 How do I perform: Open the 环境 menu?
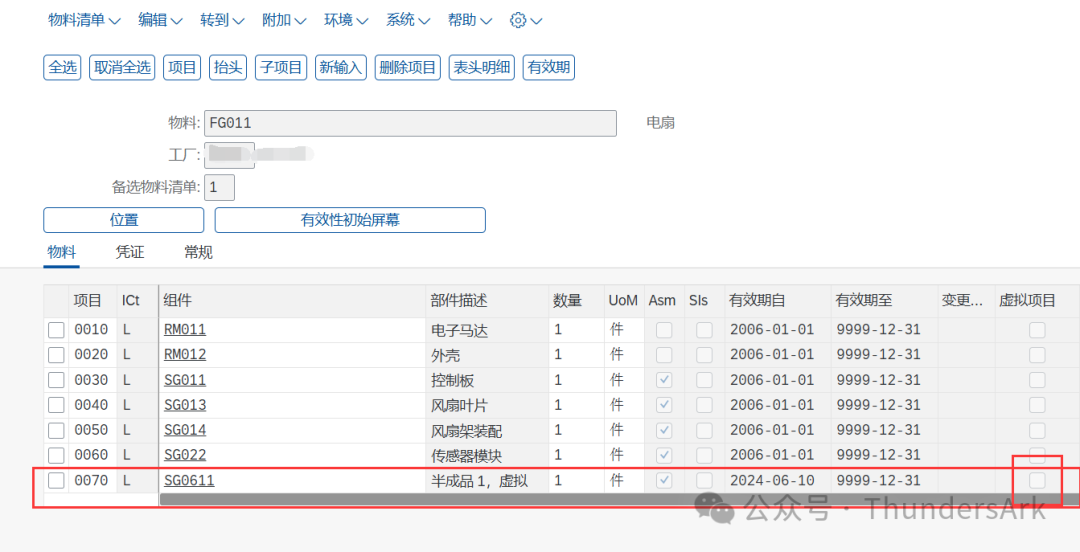(346, 20)
